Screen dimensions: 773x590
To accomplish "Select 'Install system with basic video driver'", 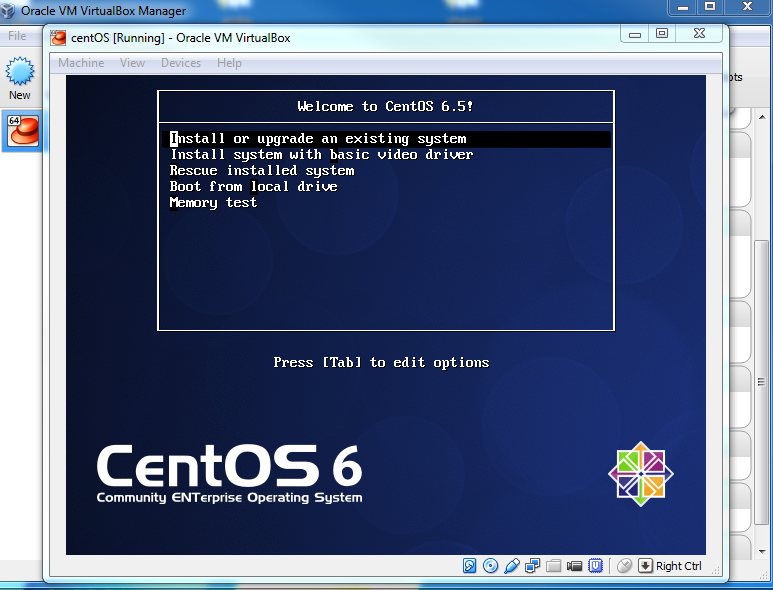I will click(321, 154).
